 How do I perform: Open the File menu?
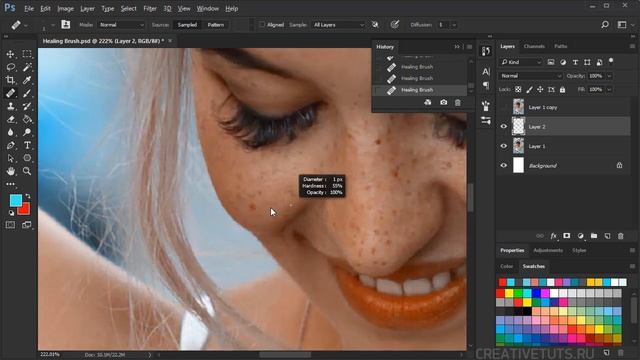tap(29, 9)
